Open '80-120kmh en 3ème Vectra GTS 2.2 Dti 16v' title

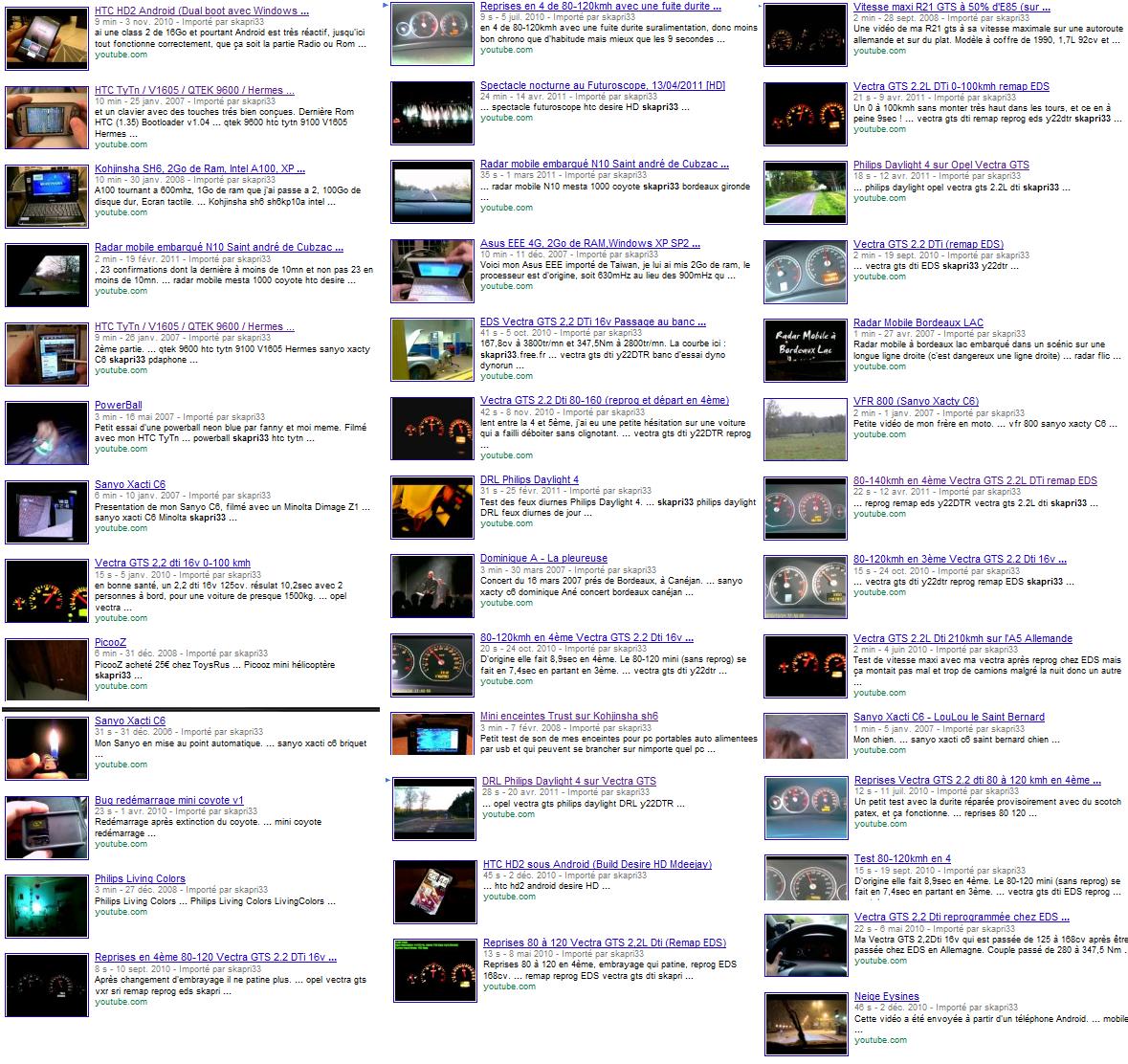click(960, 559)
